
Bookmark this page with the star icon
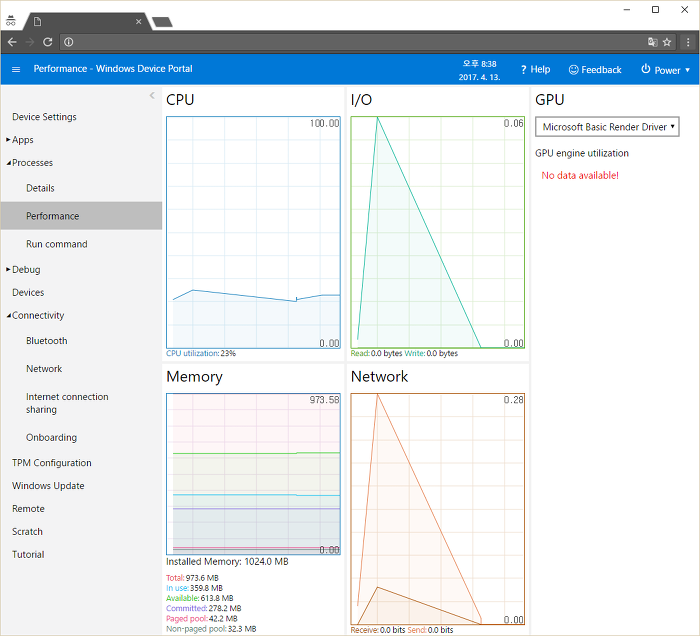pos(667,42)
